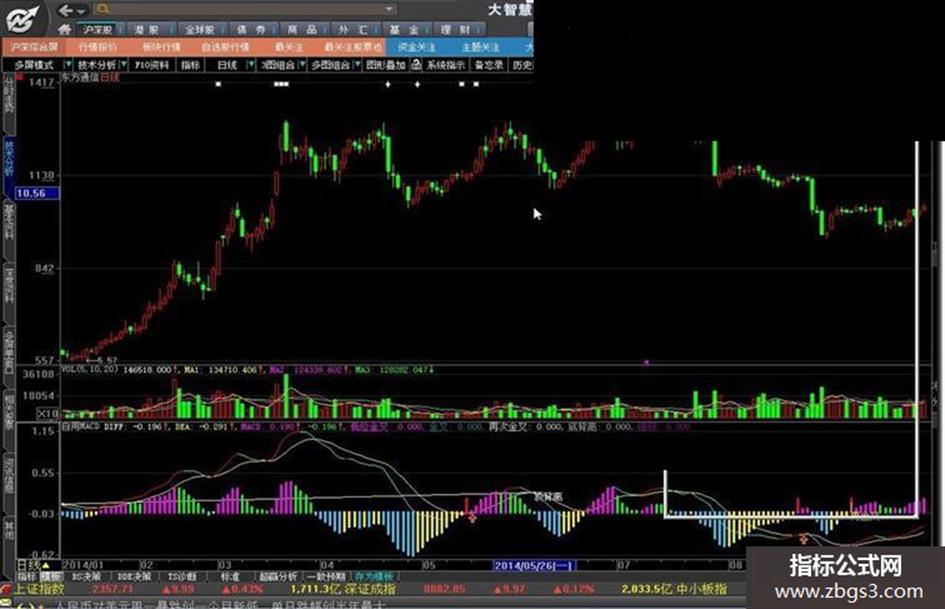Expand the 技术分析 dropdown arrow

coord(124,65)
